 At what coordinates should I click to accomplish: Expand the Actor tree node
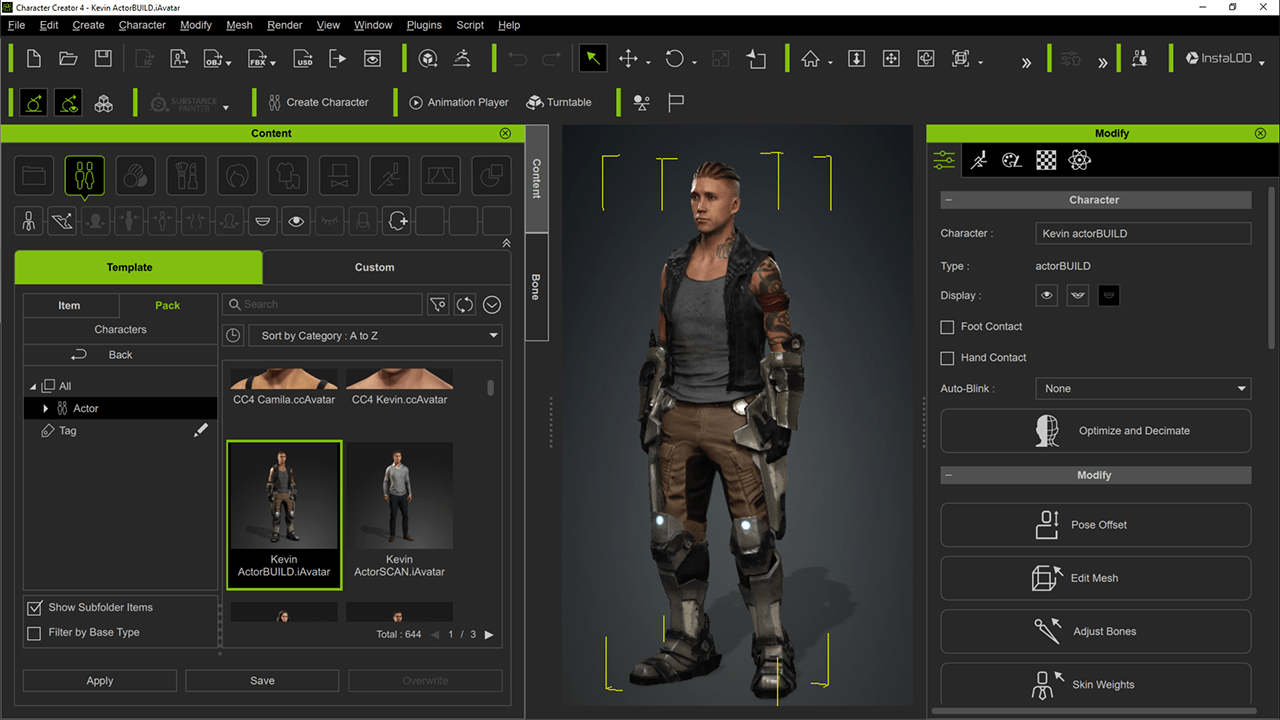pyautogui.click(x=46, y=408)
